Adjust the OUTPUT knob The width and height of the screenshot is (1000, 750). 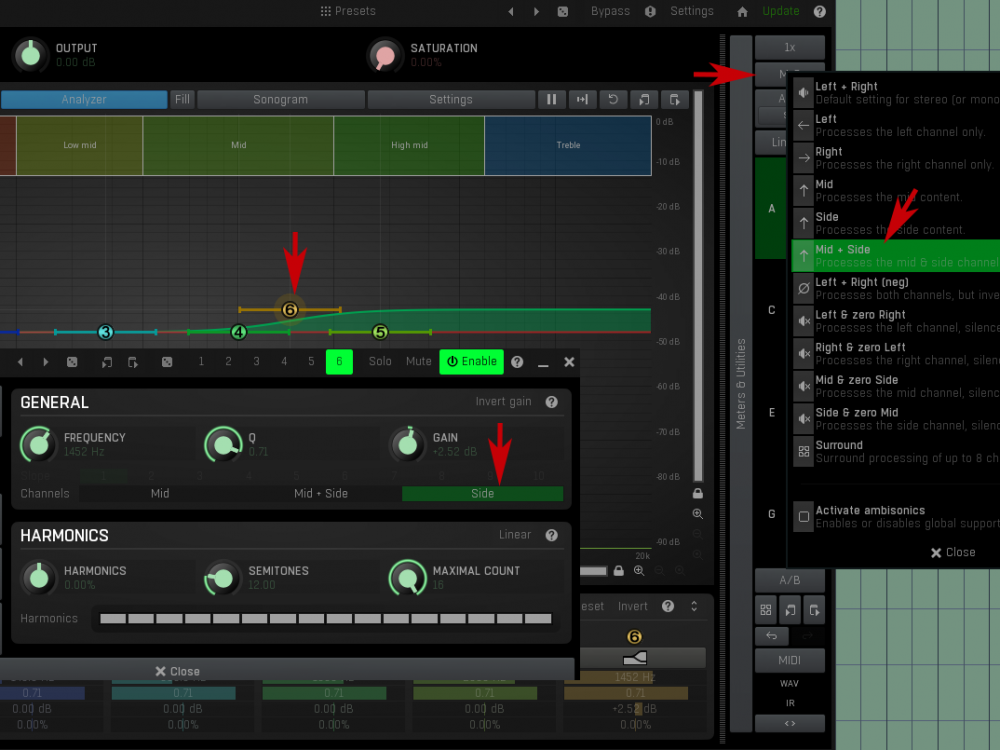point(30,55)
